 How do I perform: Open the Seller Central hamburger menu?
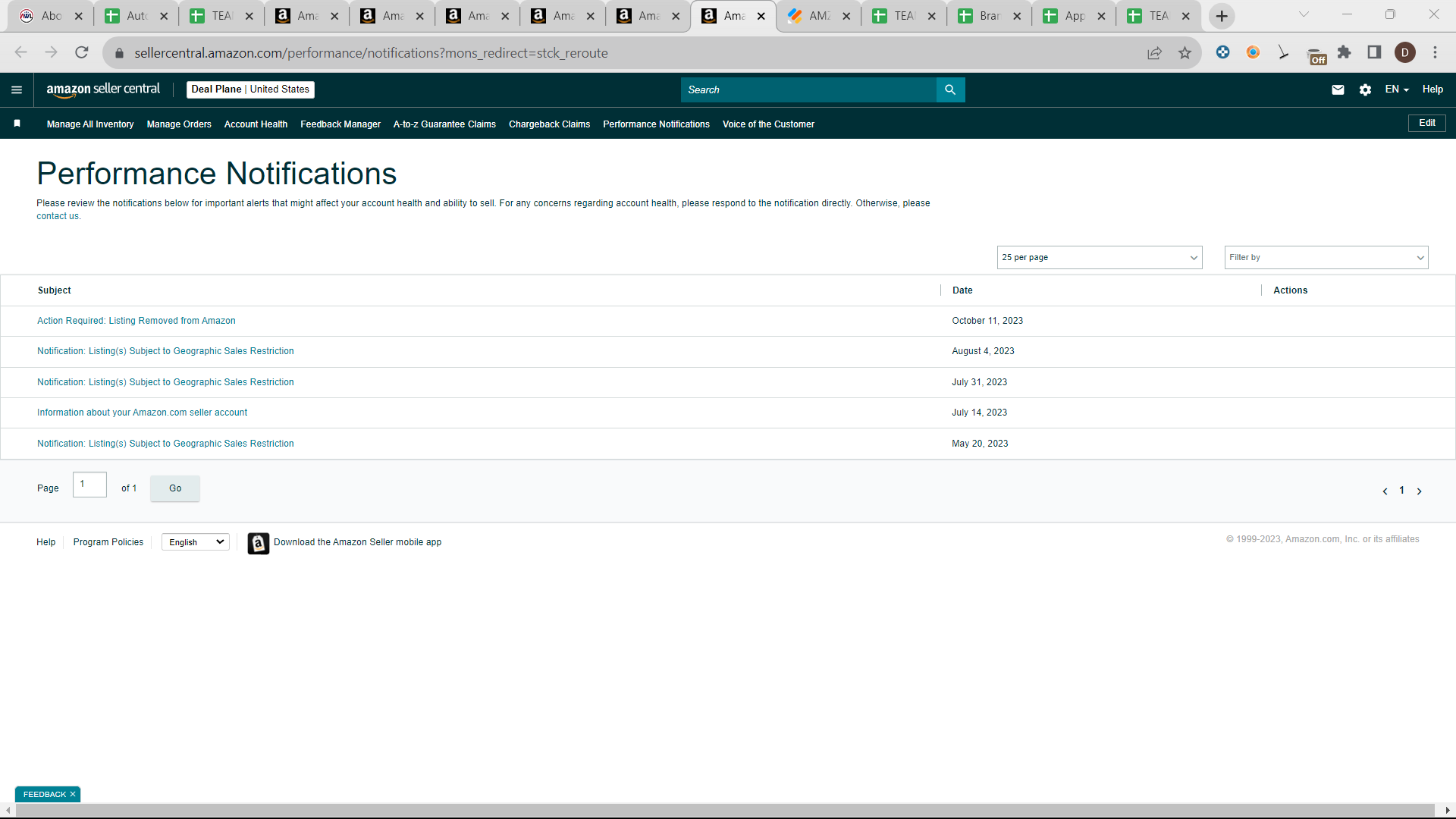point(17,89)
